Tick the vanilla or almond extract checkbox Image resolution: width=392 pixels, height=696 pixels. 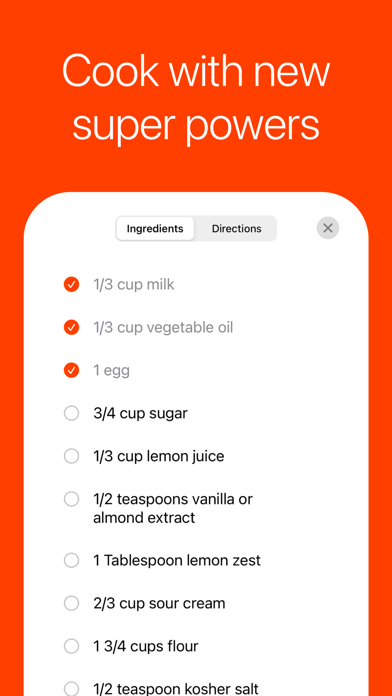tap(71, 499)
